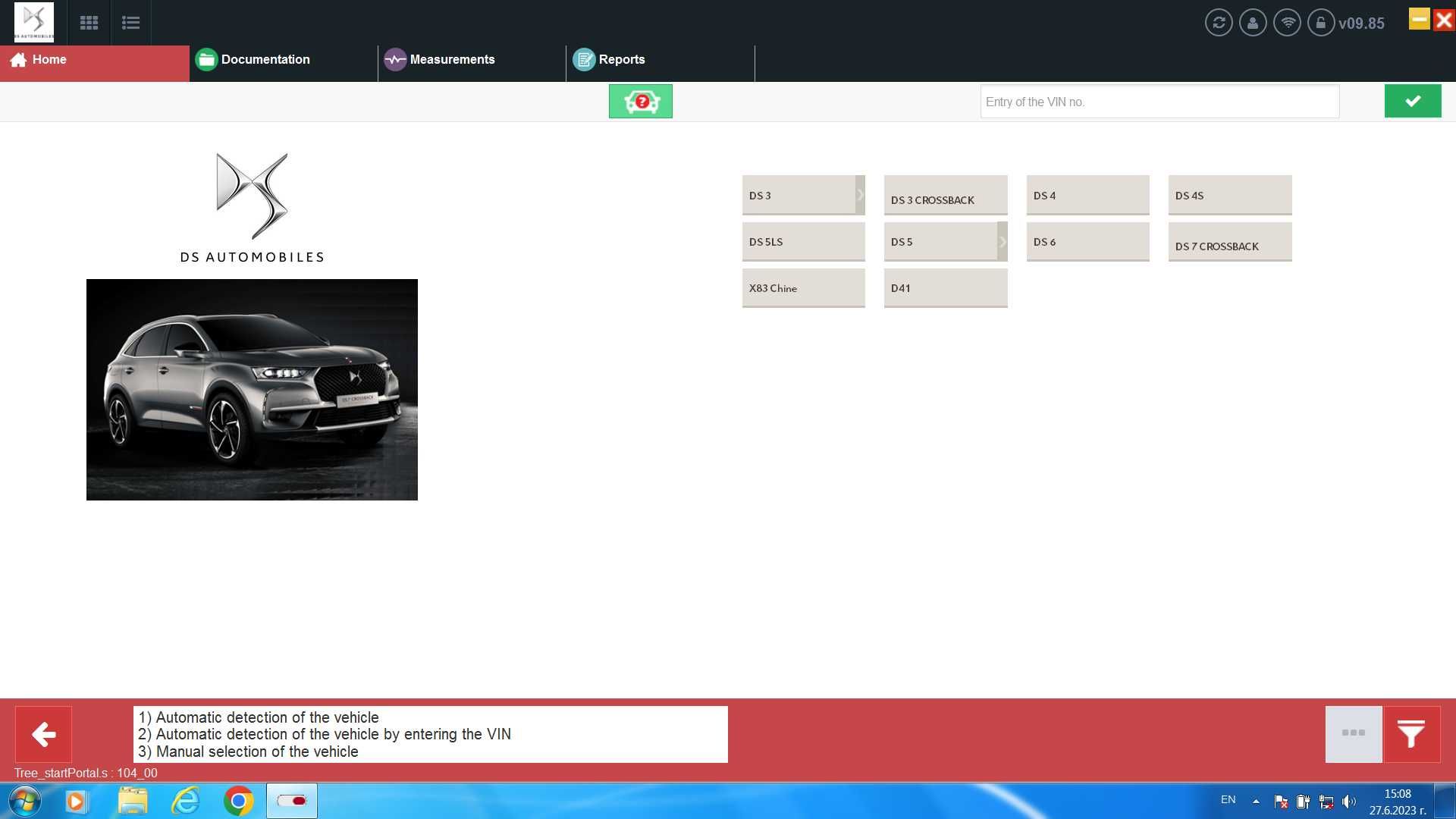Click the large DS Automobiles logo image
The width and height of the screenshot is (1456, 819).
pyautogui.click(x=252, y=208)
